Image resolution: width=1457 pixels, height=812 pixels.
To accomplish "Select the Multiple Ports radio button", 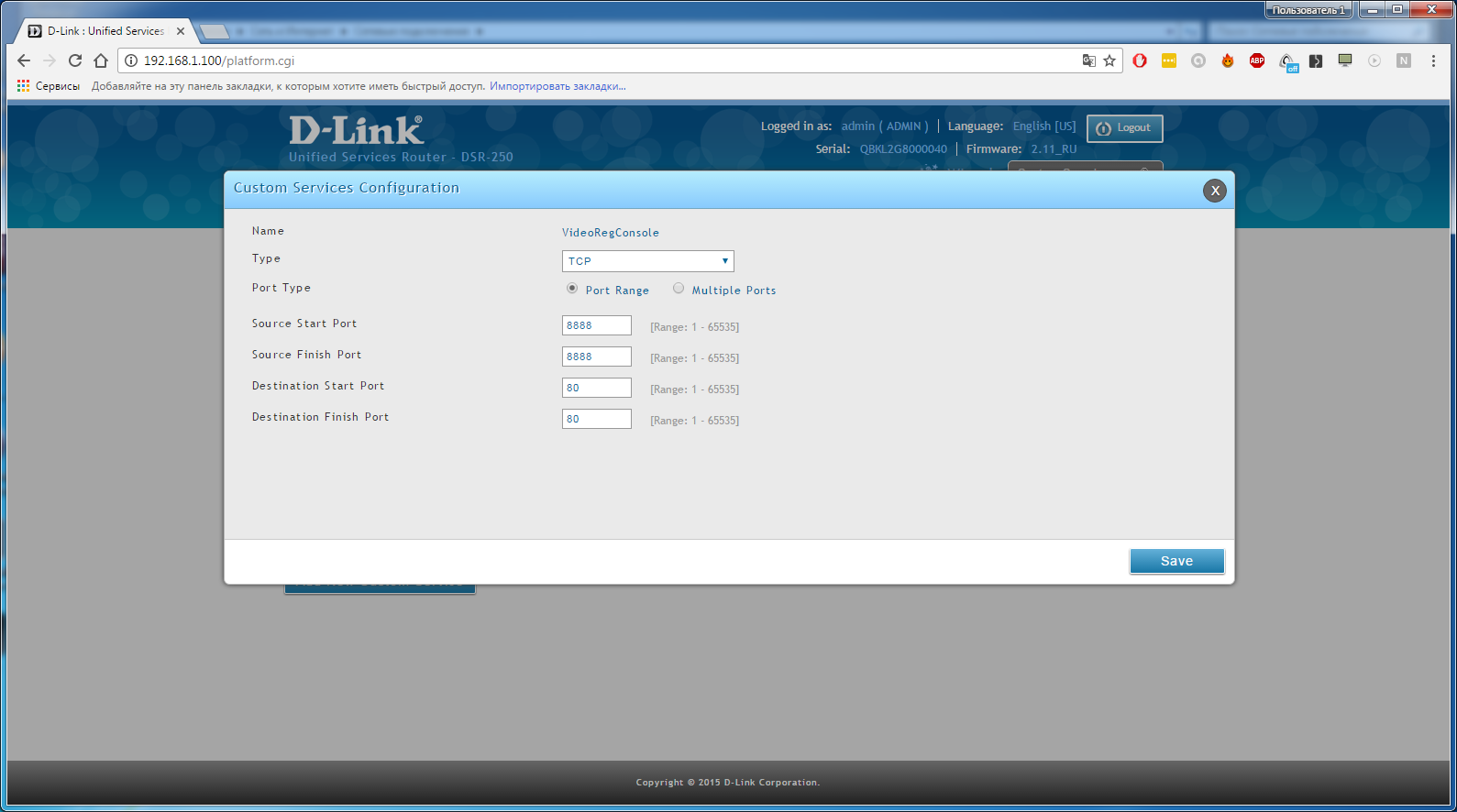I will pos(679,289).
